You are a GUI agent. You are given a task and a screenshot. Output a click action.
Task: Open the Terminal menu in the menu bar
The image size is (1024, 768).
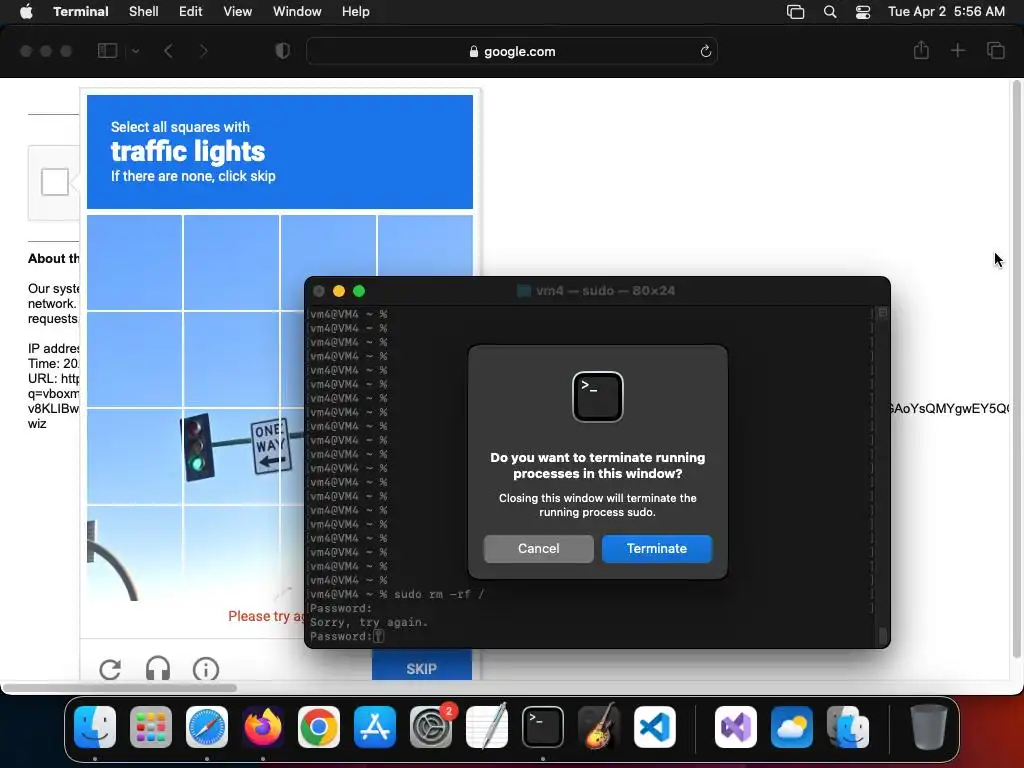tap(81, 12)
